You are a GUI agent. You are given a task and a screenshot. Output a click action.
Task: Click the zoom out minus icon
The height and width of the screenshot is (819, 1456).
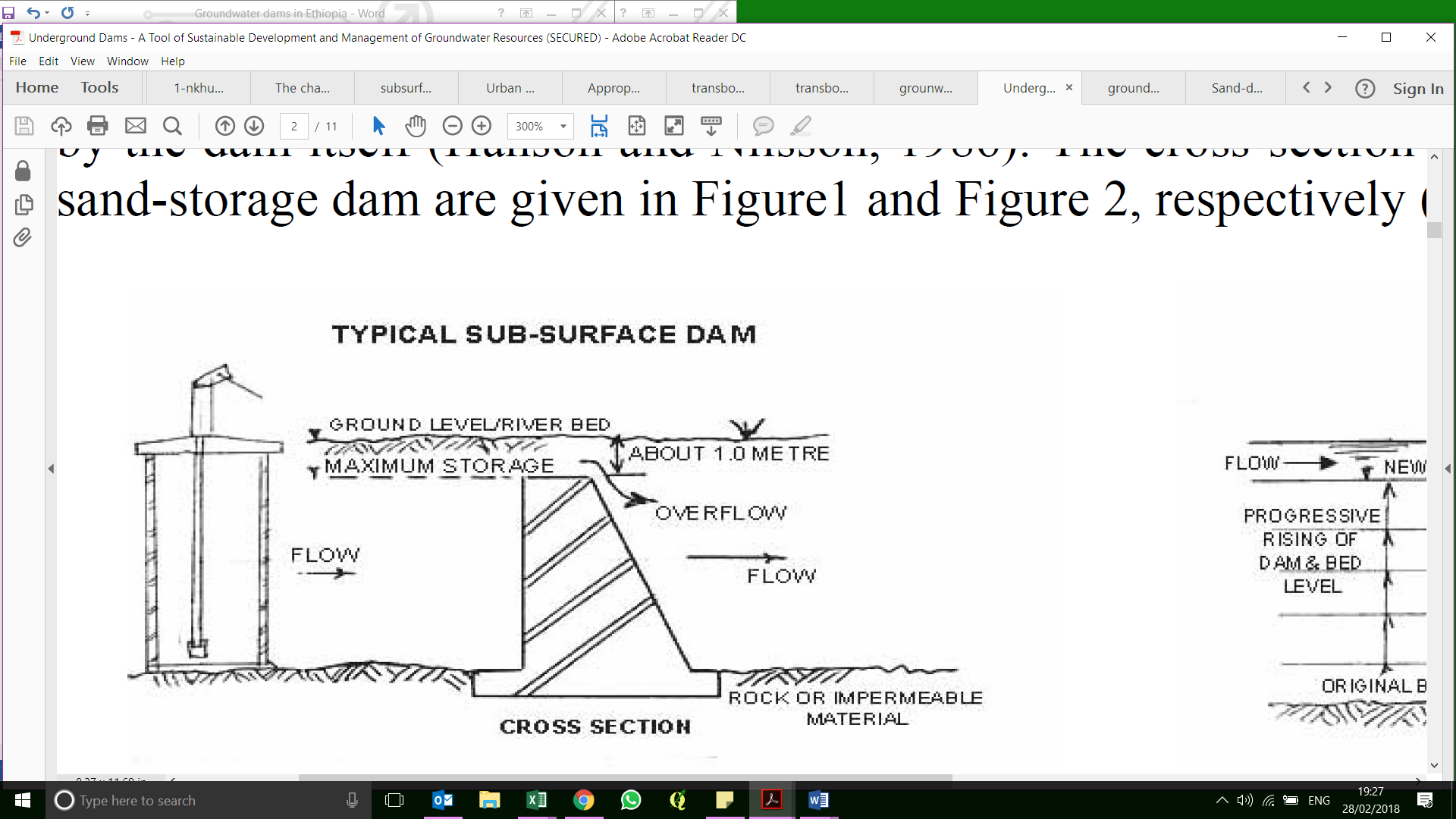click(453, 126)
